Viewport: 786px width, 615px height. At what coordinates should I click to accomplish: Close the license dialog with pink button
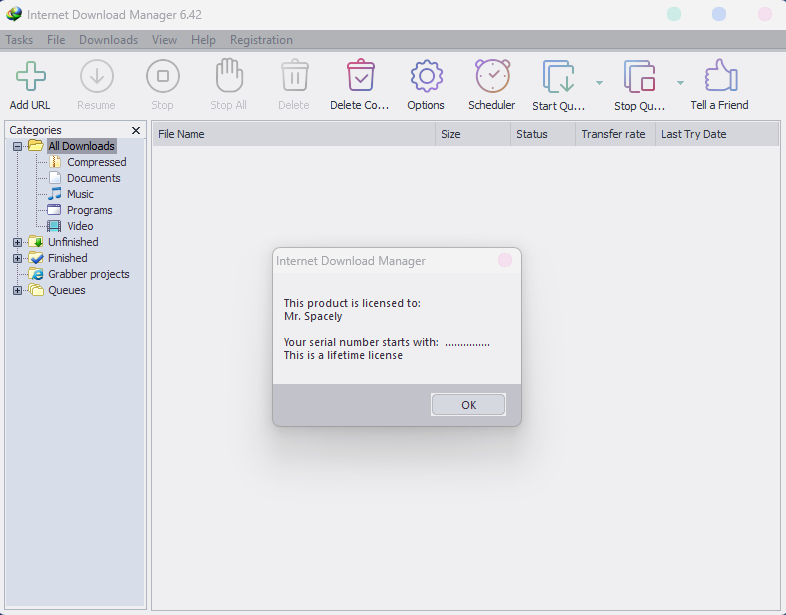point(505,260)
